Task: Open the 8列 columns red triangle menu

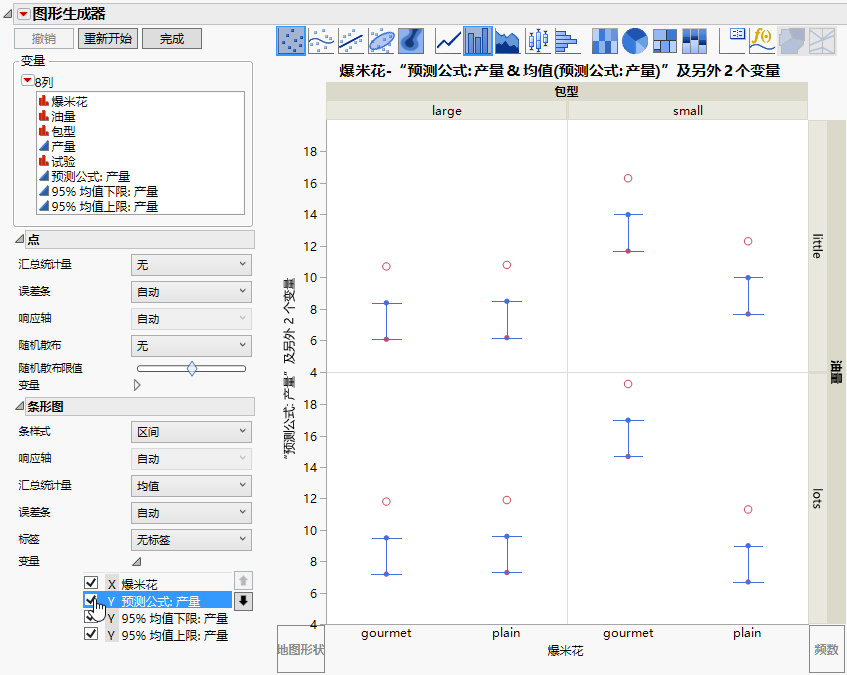Action: (x=27, y=80)
